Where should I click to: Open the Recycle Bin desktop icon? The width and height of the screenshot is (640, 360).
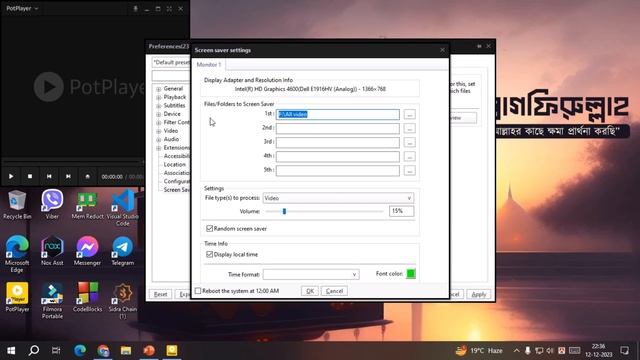click(17, 205)
